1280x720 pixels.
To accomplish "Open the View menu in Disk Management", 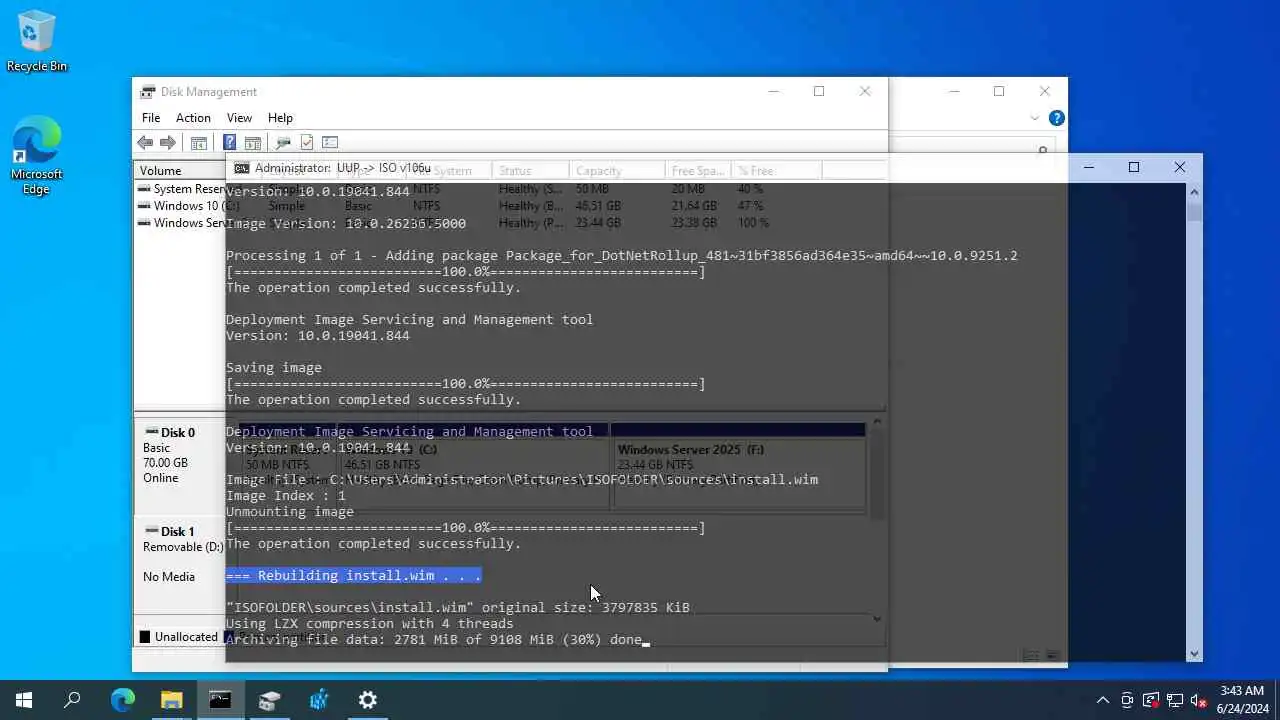I will [239, 118].
